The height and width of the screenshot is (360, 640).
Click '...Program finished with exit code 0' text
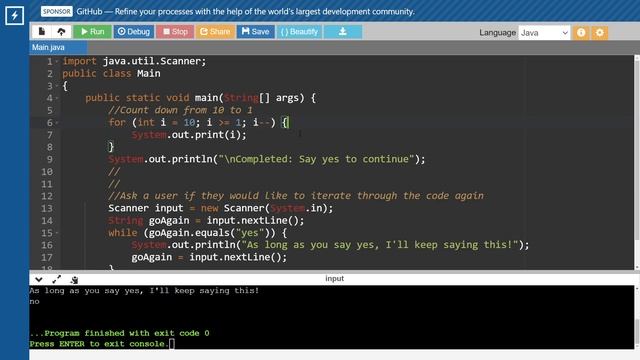[x=119, y=333]
